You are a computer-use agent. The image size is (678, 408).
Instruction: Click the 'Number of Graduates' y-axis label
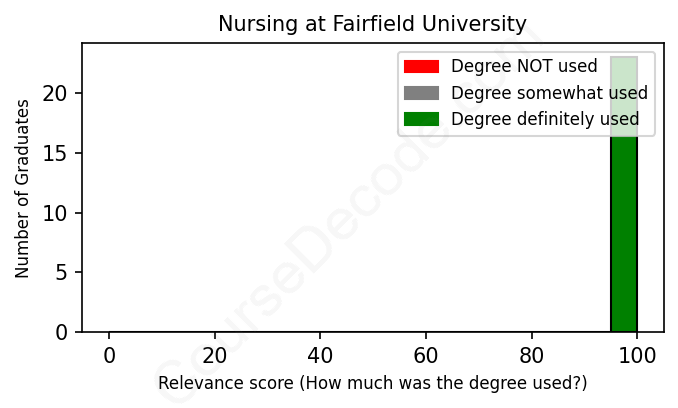point(22,188)
